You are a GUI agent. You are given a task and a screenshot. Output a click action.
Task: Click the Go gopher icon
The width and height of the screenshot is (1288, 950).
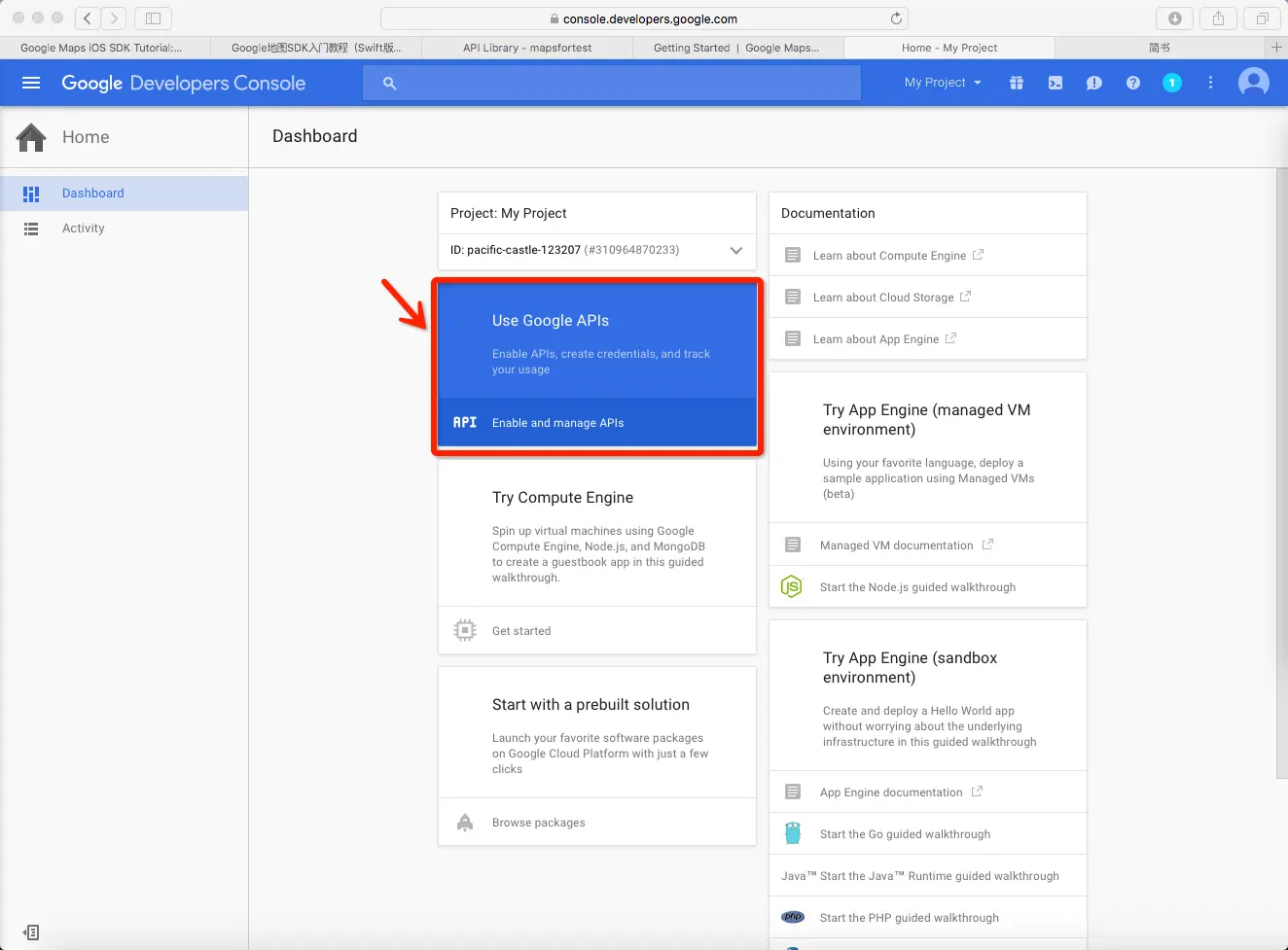pos(793,833)
